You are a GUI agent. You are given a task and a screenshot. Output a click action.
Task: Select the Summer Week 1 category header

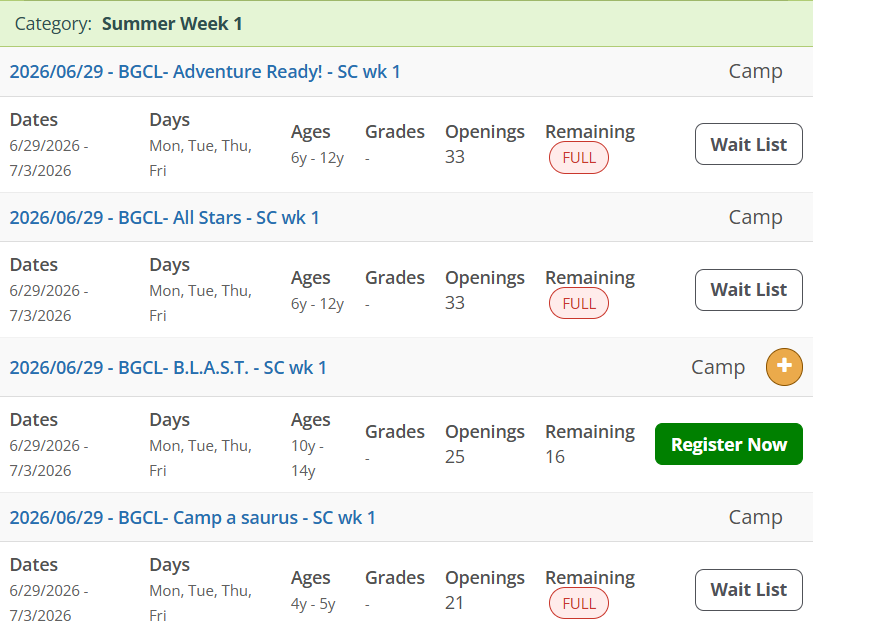pyautogui.click(x=172, y=23)
